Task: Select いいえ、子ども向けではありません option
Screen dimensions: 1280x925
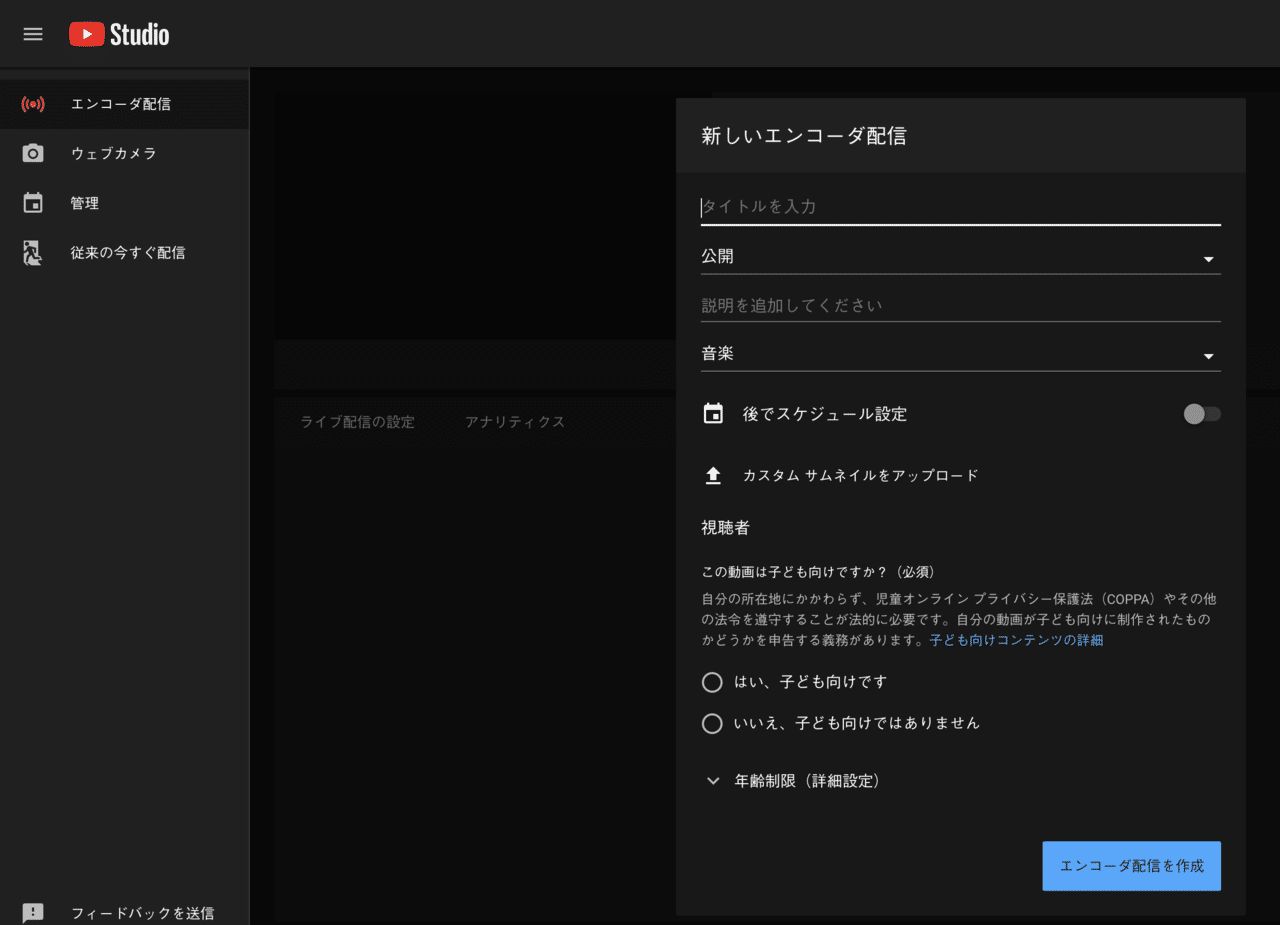Action: [712, 723]
